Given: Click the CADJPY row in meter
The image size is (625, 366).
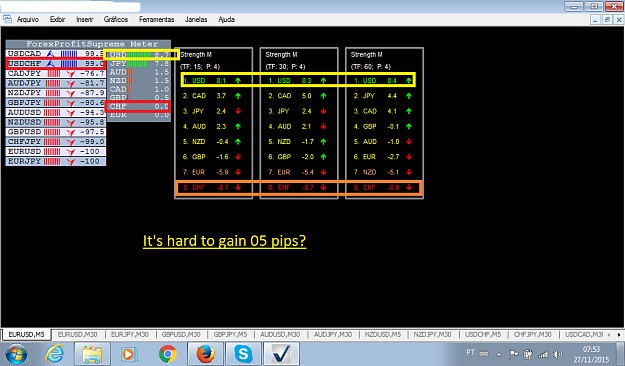Looking at the screenshot, I should point(56,73).
